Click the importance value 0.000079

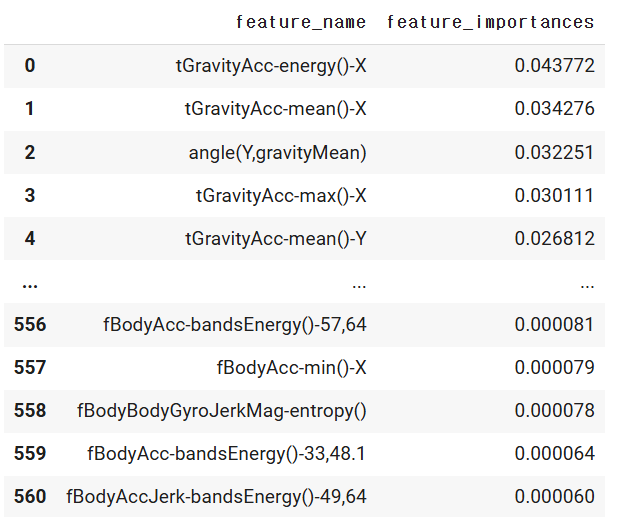click(x=555, y=367)
